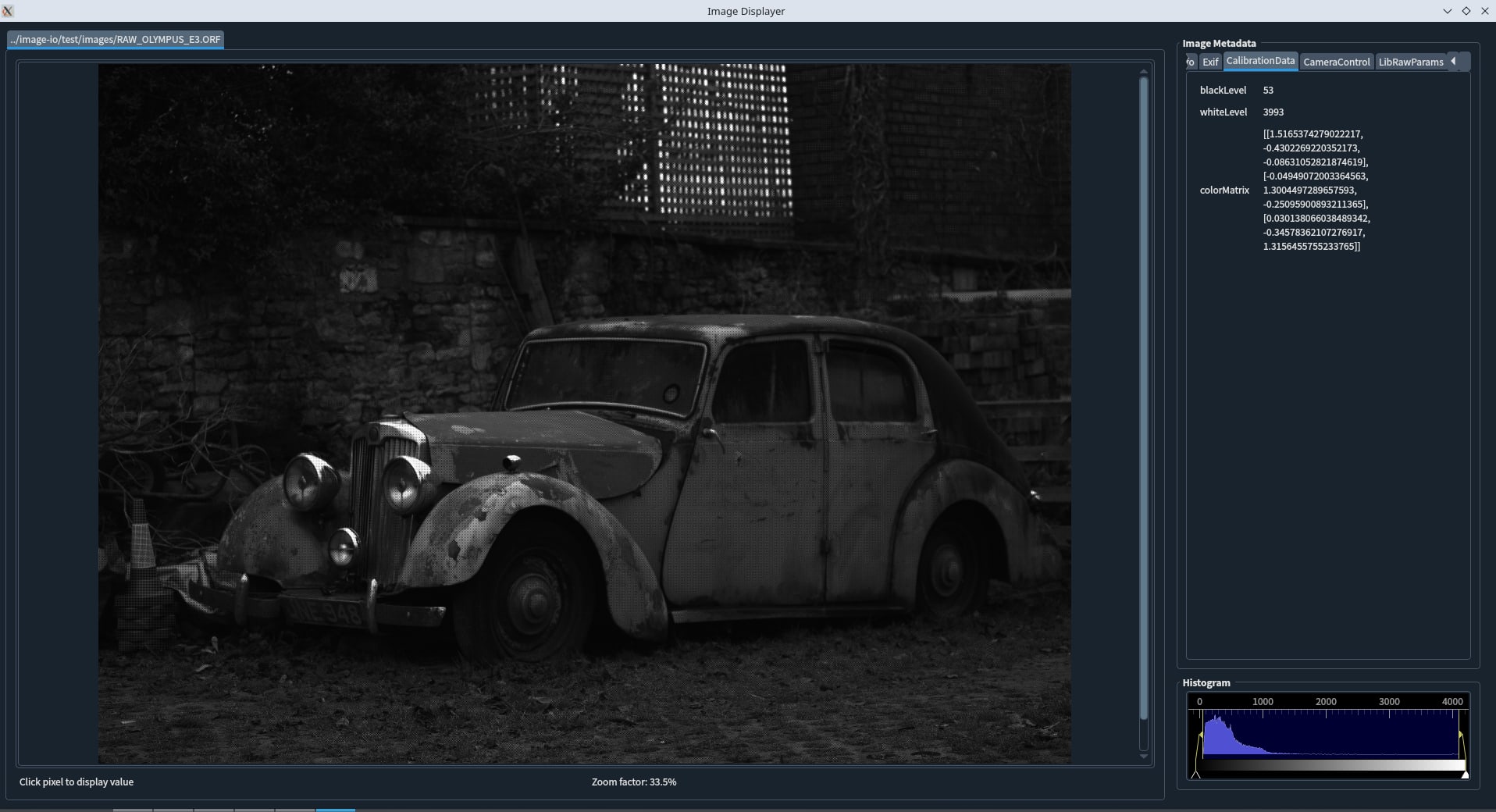Open the CameraControl metadata tab
1496x812 pixels.
pyautogui.click(x=1336, y=62)
